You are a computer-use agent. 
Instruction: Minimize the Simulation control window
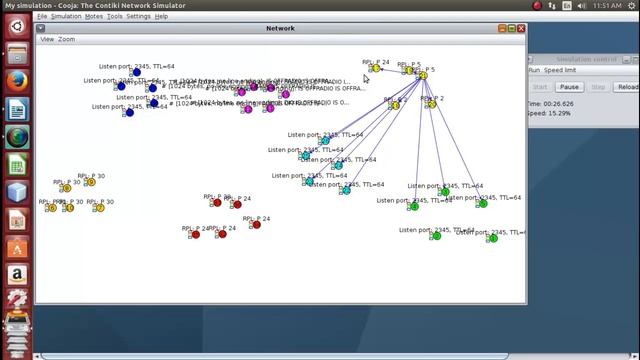pos(626,60)
